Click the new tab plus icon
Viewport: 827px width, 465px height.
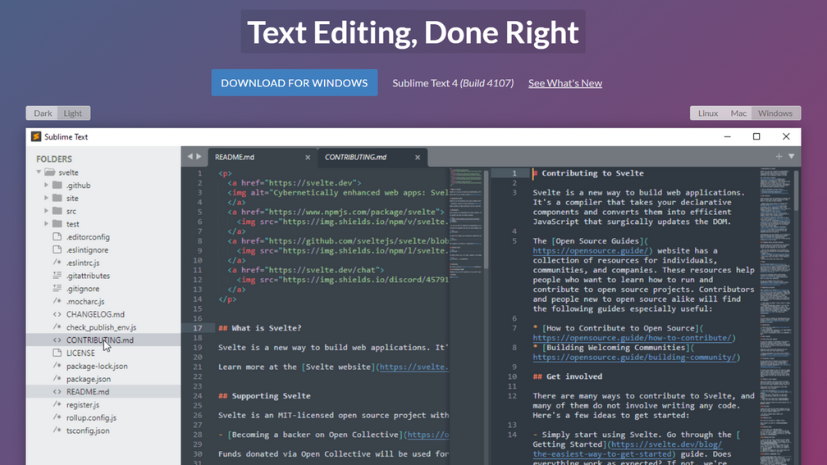coord(779,157)
